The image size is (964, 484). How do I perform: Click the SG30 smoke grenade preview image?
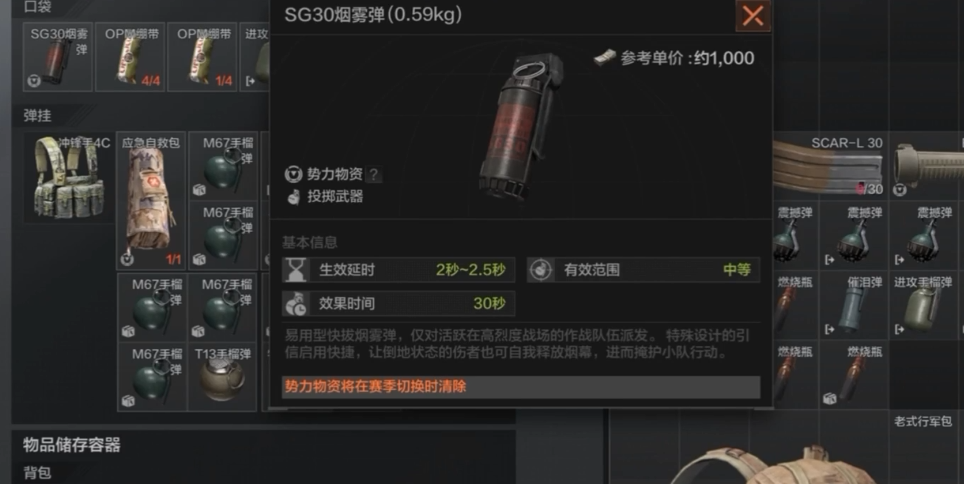pos(521,127)
